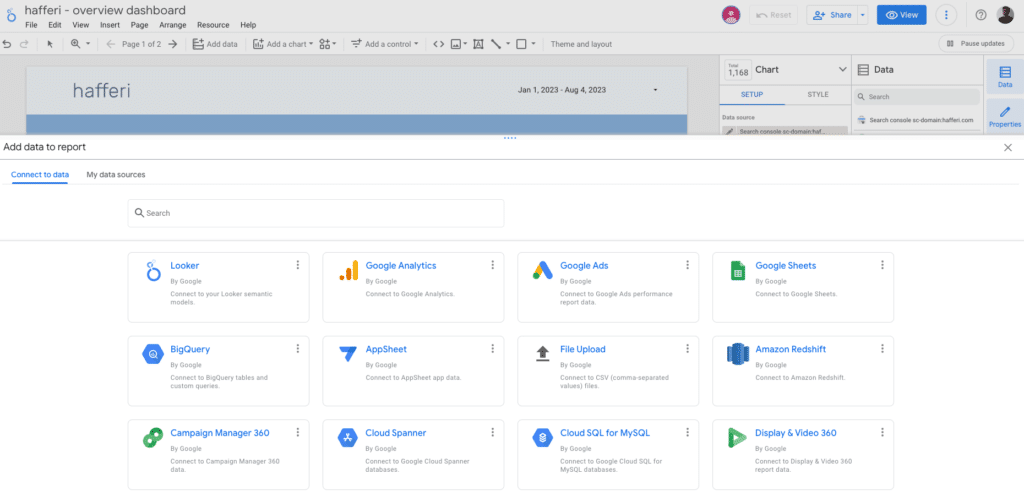Select the Connect to data tab
Viewport: 1024px width, 496px height.
(x=40, y=175)
